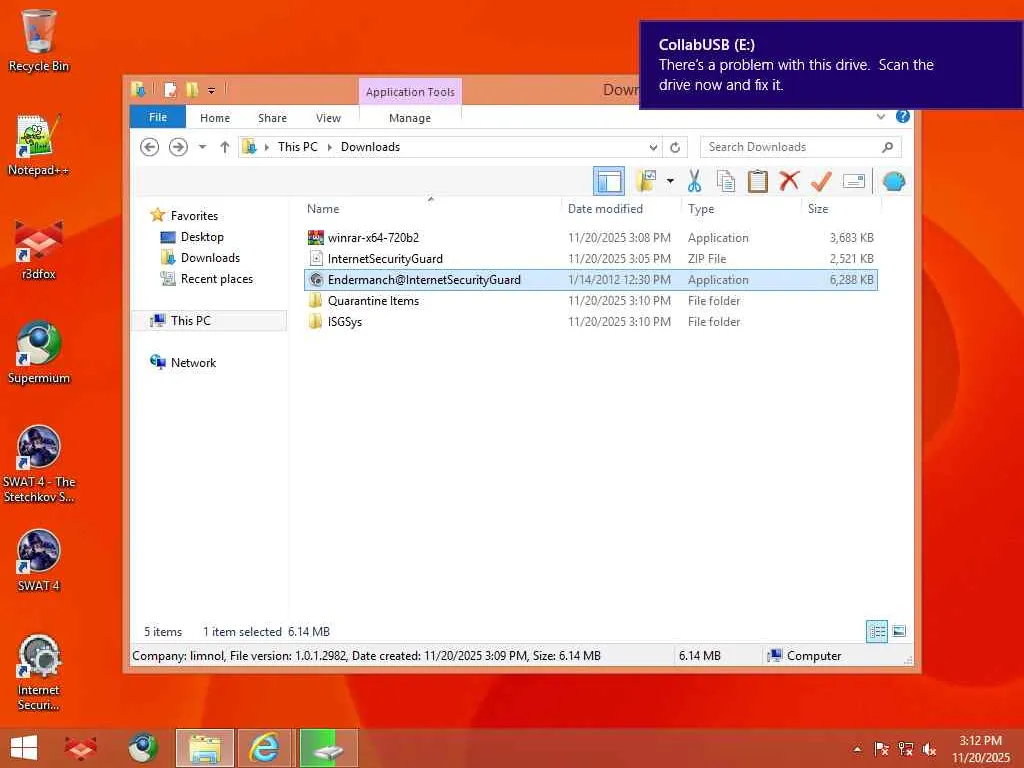Screen dimensions: 1024x768
Task: Click Properties icon in quick access toolbar
Action: click(170, 89)
